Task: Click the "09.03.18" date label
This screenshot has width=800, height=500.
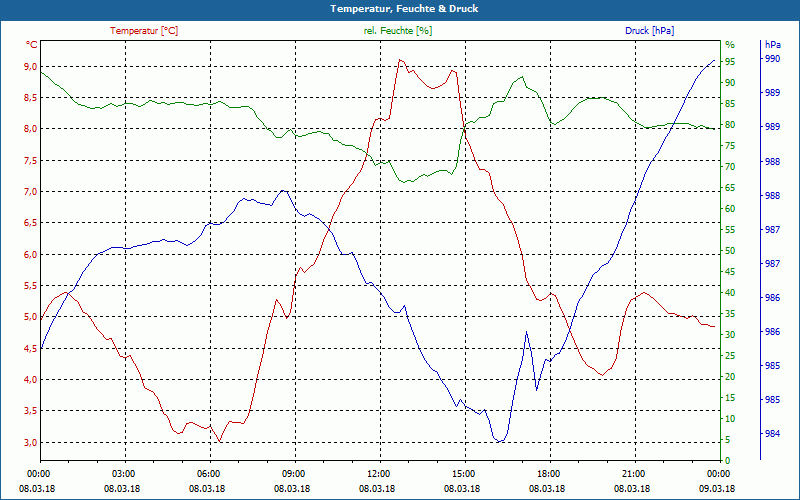Action: click(717, 489)
